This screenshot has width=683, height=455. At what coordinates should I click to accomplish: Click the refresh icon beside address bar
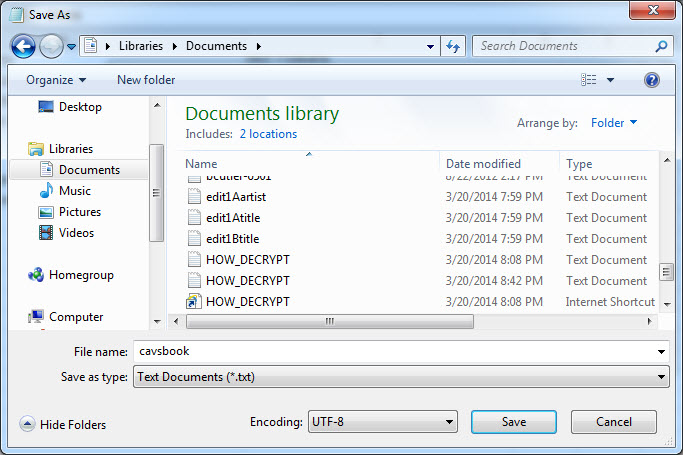click(454, 46)
